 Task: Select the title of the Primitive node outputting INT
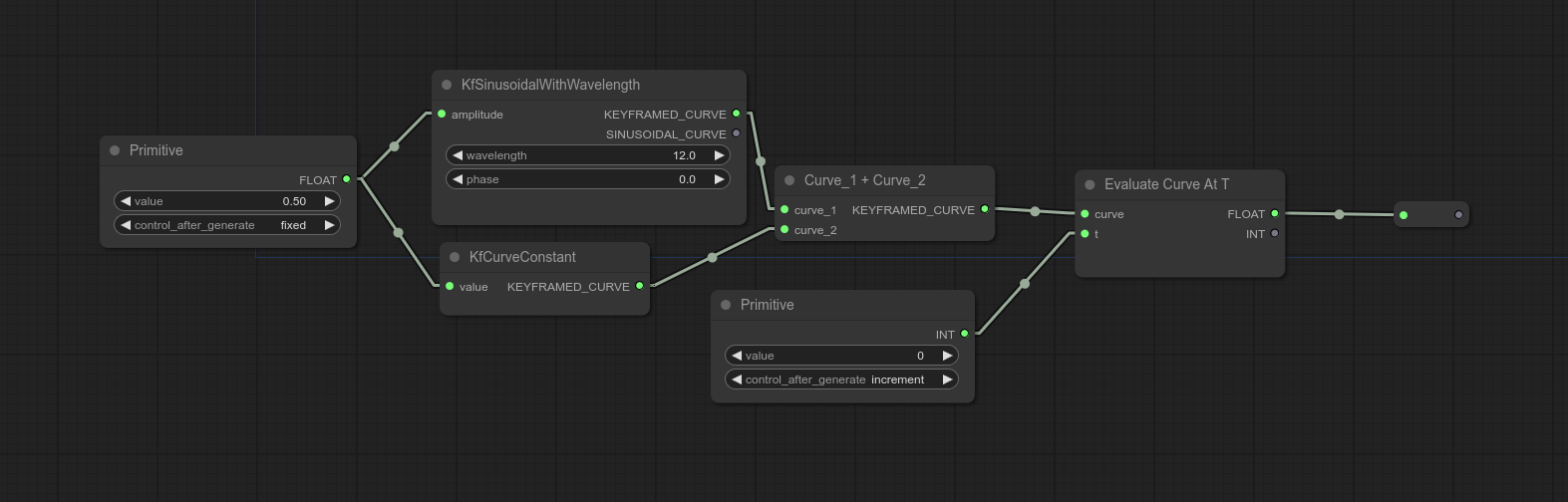pyautogui.click(x=768, y=305)
